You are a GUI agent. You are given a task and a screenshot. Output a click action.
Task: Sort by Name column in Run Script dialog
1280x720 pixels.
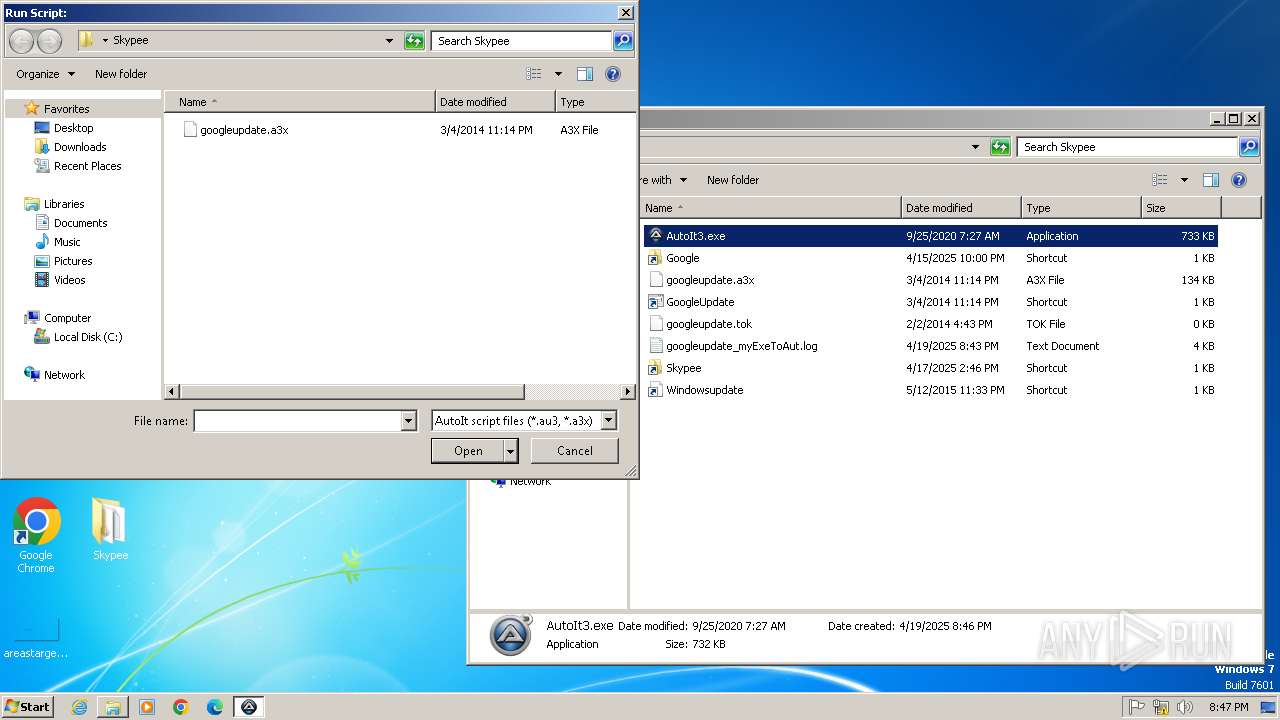[x=300, y=102]
